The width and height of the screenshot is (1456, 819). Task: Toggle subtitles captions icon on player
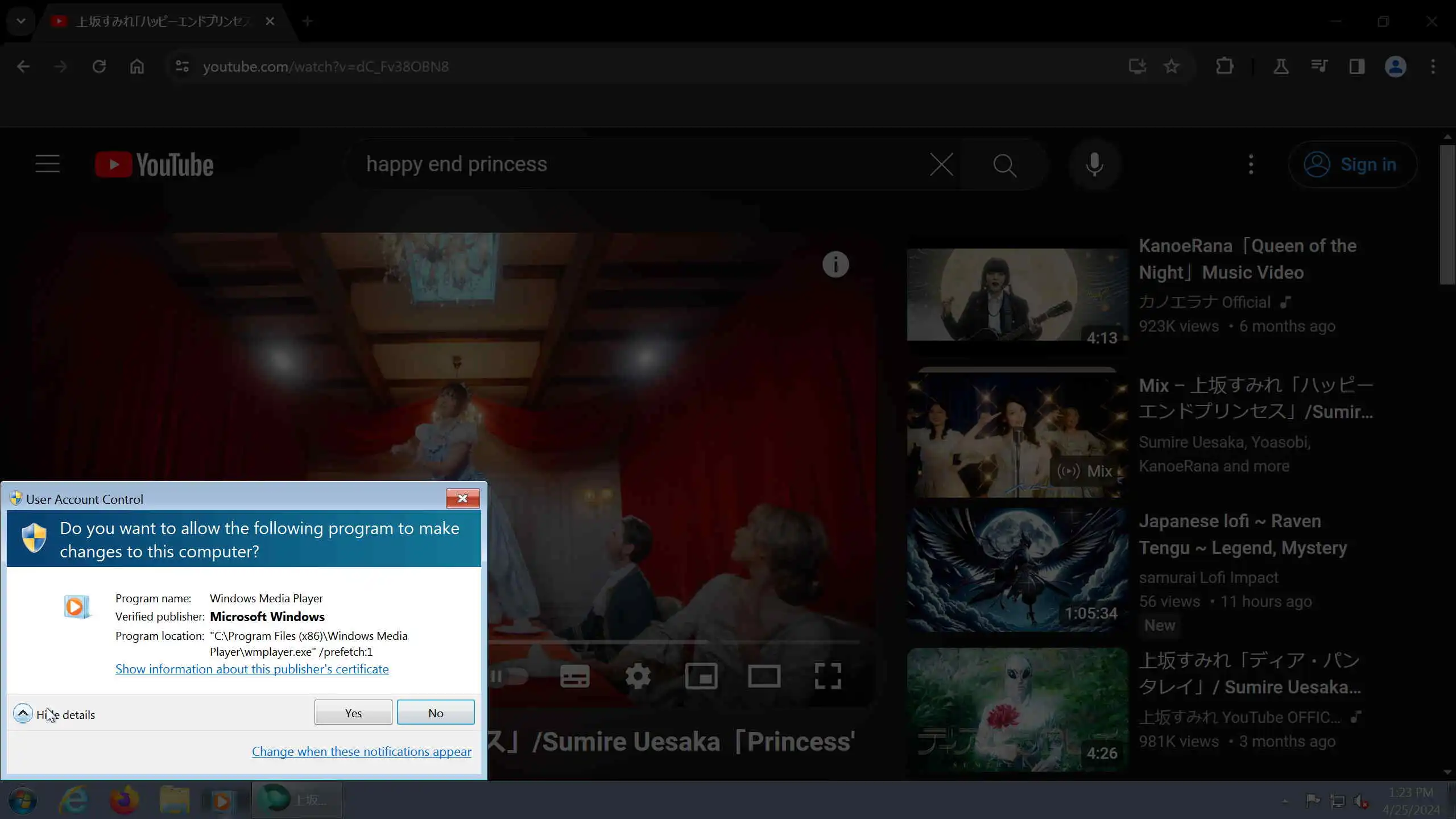pos(574,676)
